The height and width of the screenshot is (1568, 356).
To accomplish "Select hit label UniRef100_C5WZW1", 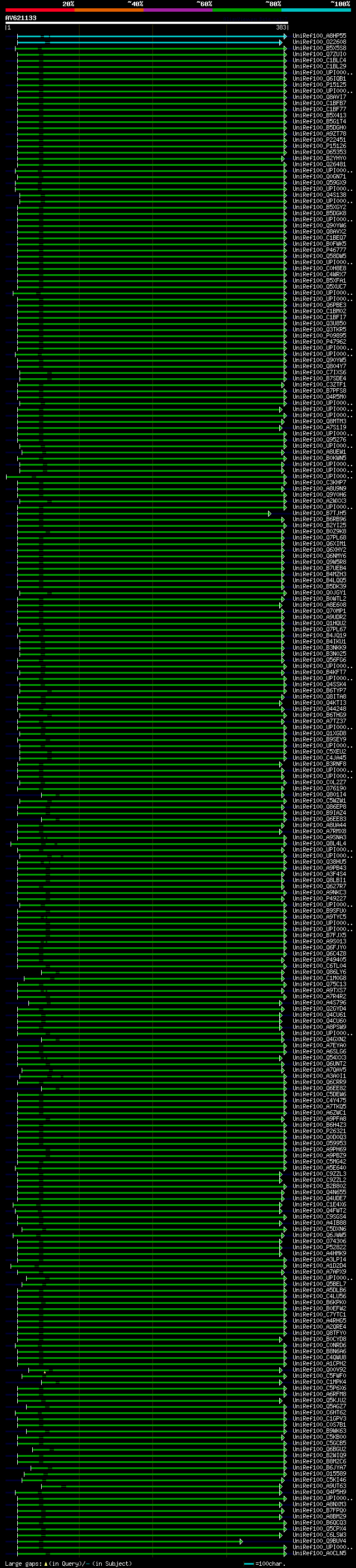I will 319,800.
